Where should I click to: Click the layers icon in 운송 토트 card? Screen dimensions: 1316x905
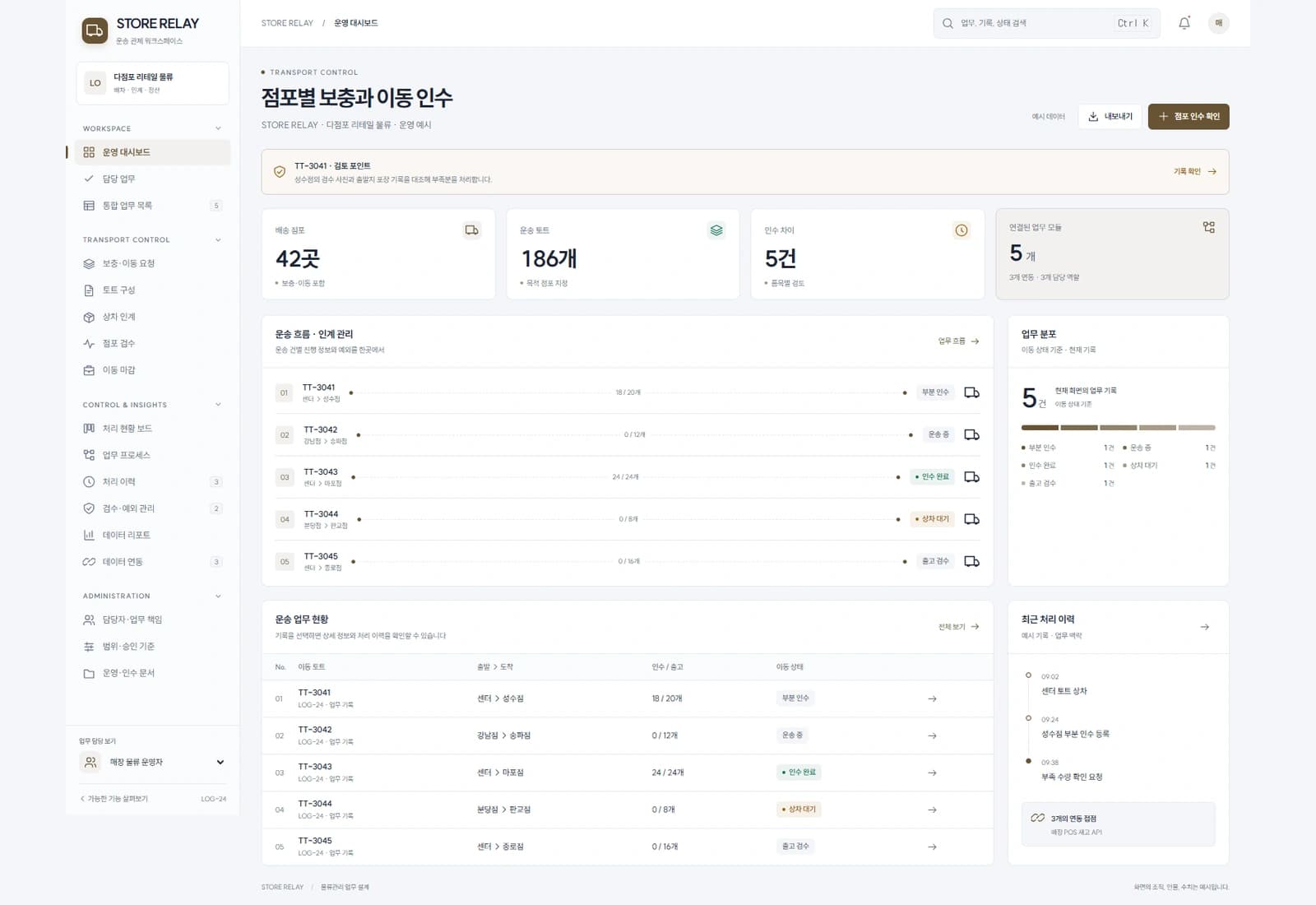pyautogui.click(x=716, y=230)
